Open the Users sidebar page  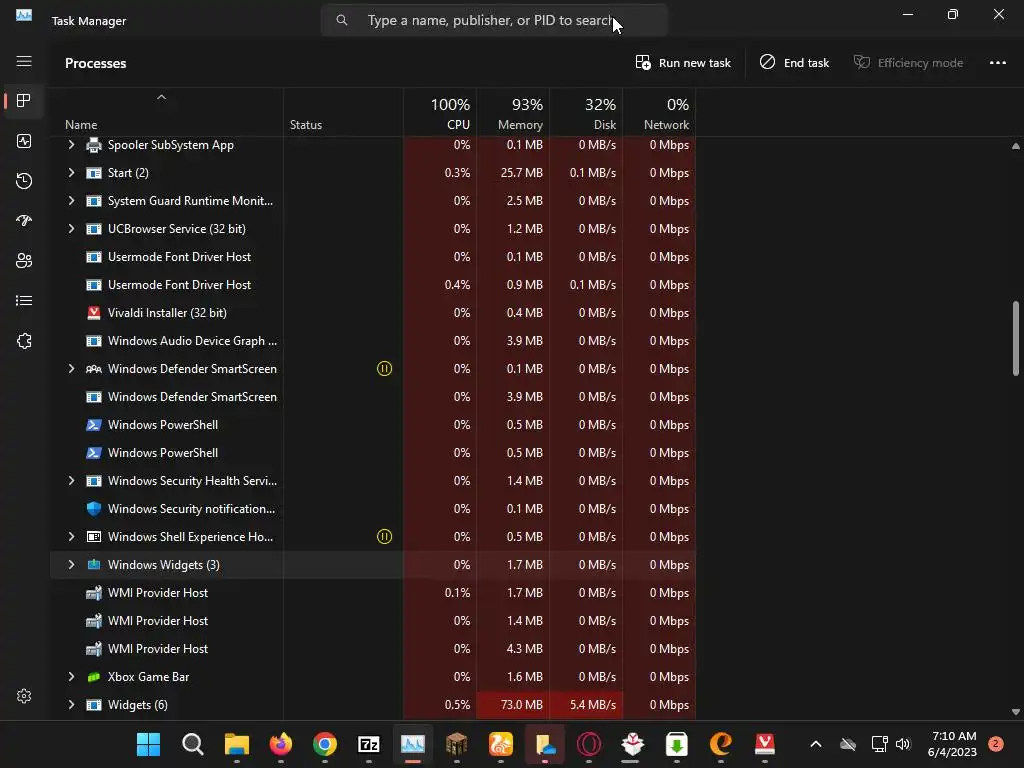(24, 261)
